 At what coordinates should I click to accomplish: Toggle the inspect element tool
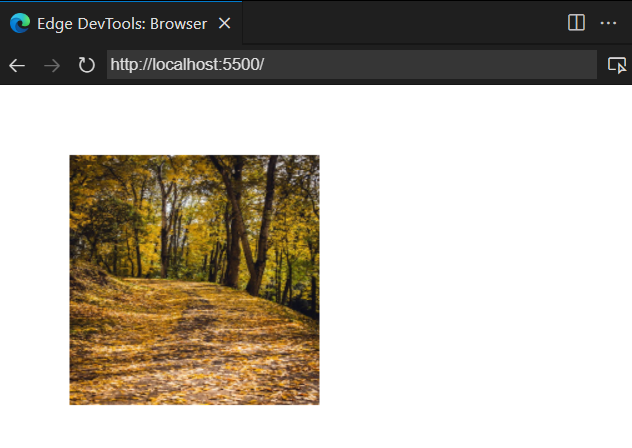(x=617, y=65)
